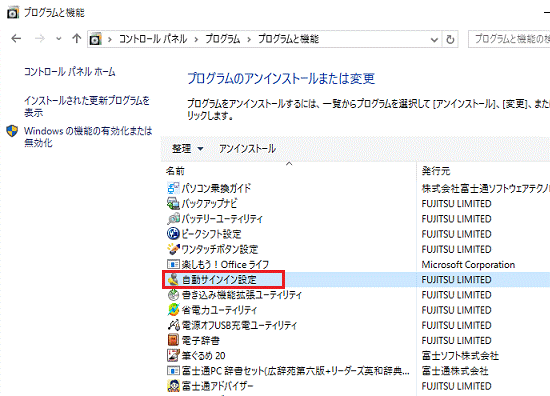
Task: Select 電源オフUSB充電ユーティリティ list entry
Action: 239,325
